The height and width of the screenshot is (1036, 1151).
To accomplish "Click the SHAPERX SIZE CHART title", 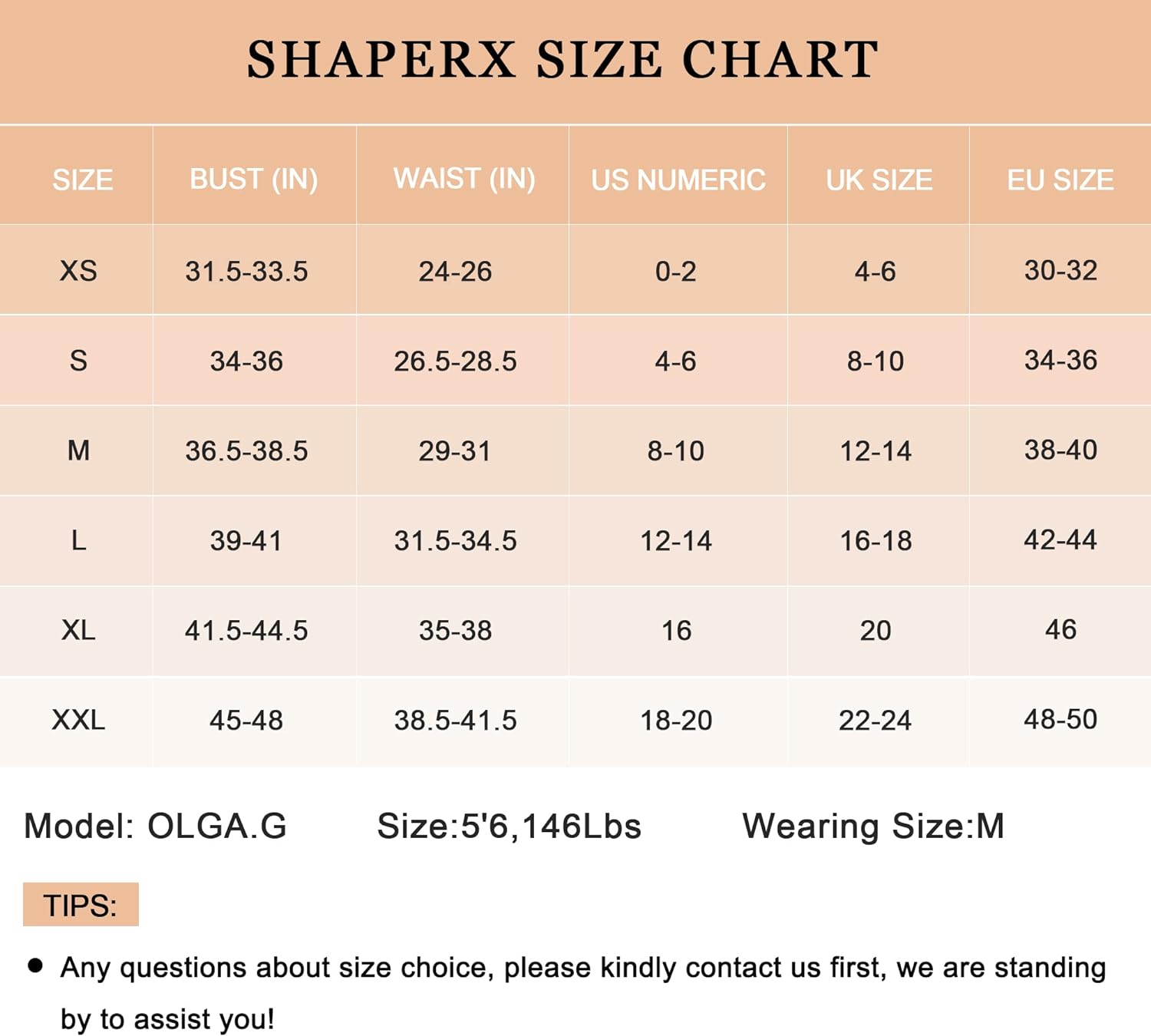I will click(562, 60).
